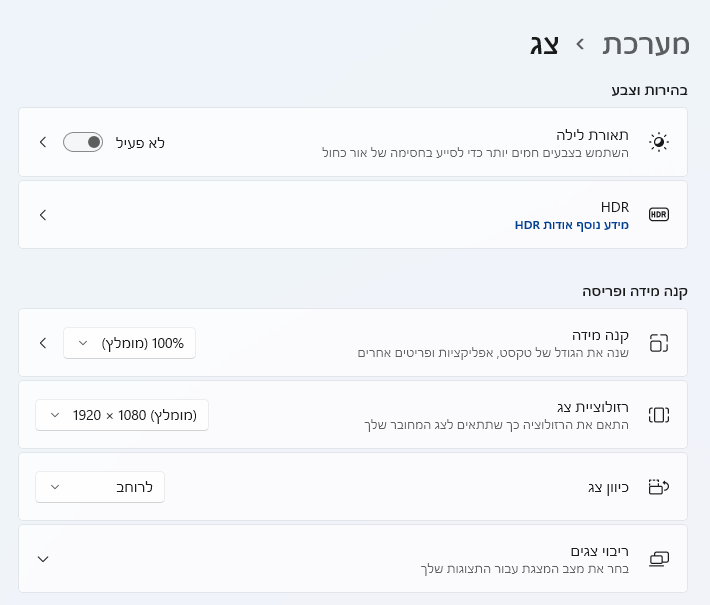Click the Display resolution icon

(x=658, y=414)
